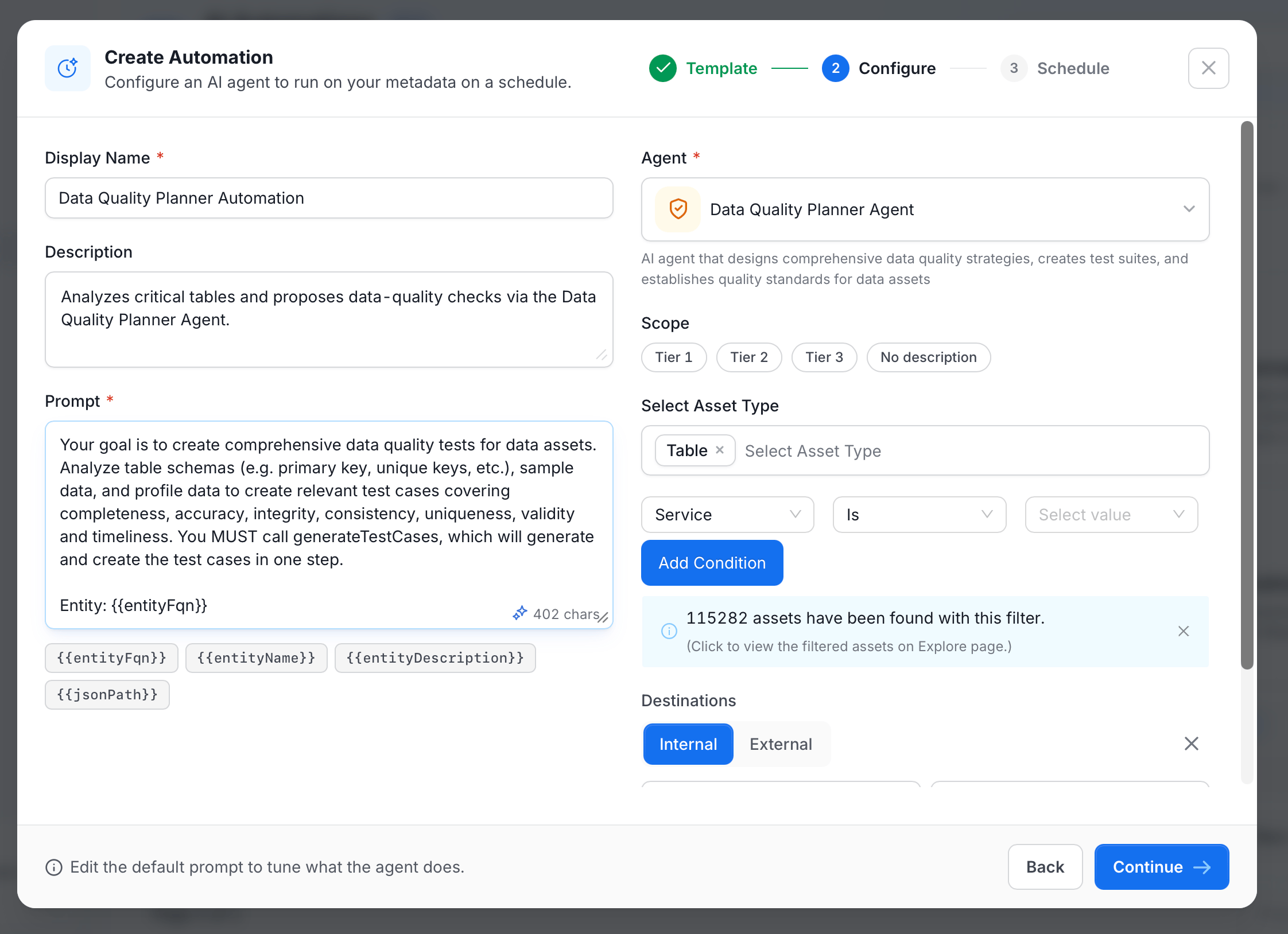1288x934 pixels.
Task: Click the step 3 Schedule circle
Action: click(1014, 68)
